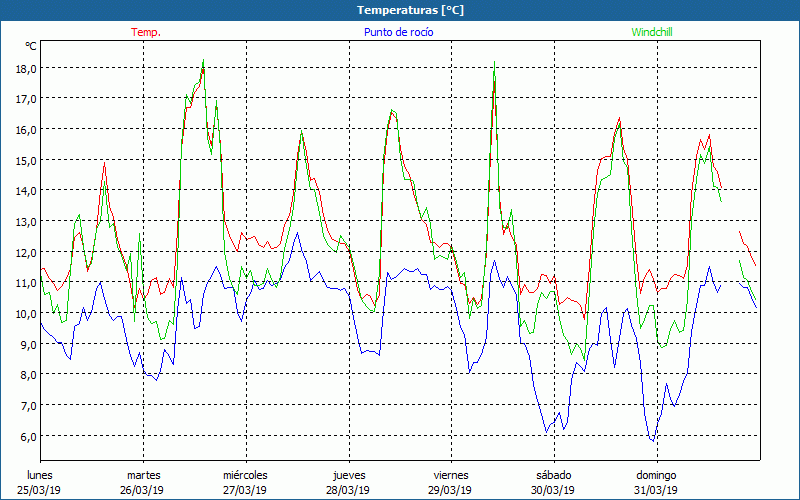Click the date 25/03/19
Image resolution: width=800 pixels, height=500 pixels.
point(39,490)
